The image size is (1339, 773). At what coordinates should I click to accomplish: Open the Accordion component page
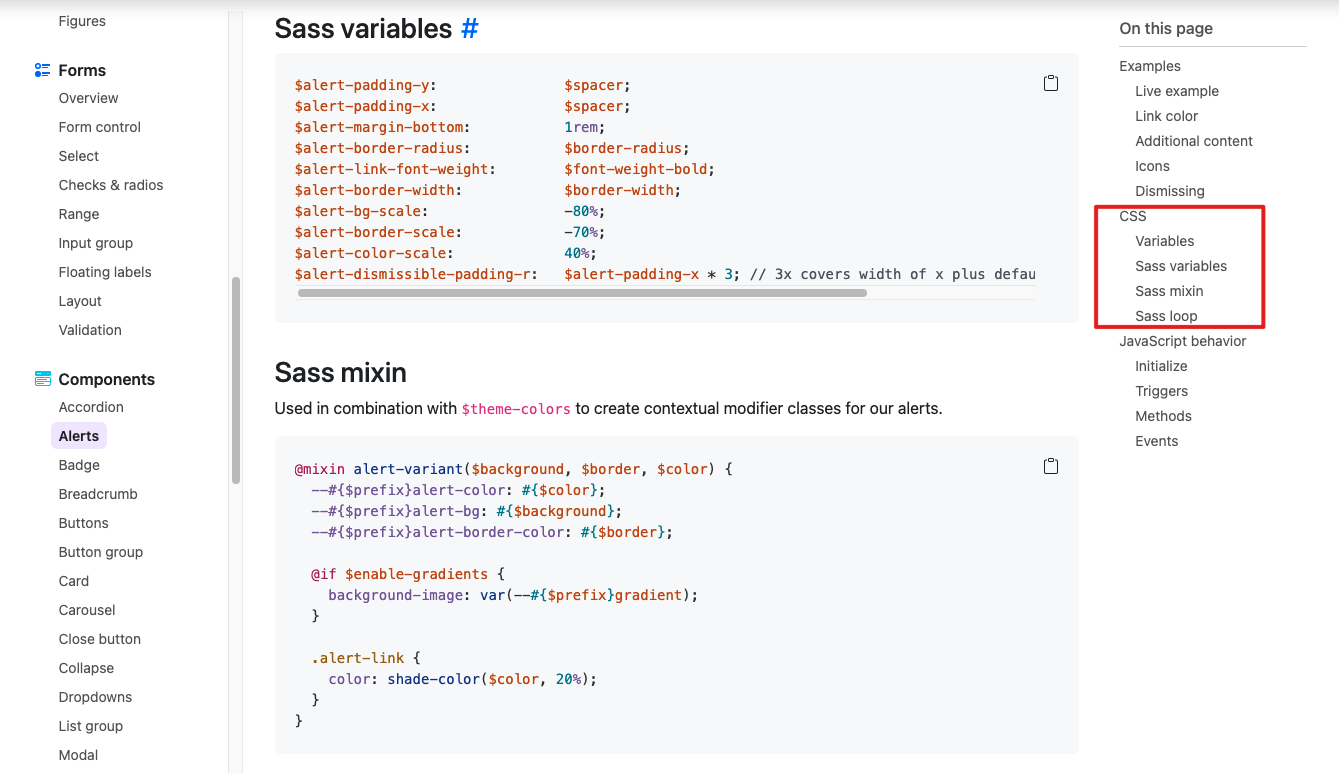(x=91, y=407)
